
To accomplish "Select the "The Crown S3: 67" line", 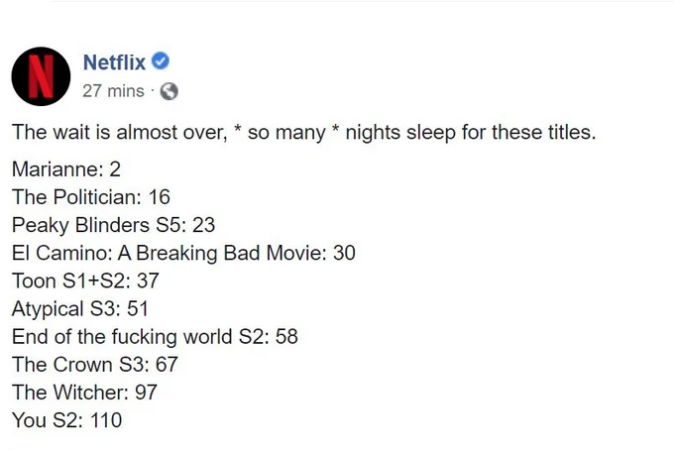I will point(94,365).
